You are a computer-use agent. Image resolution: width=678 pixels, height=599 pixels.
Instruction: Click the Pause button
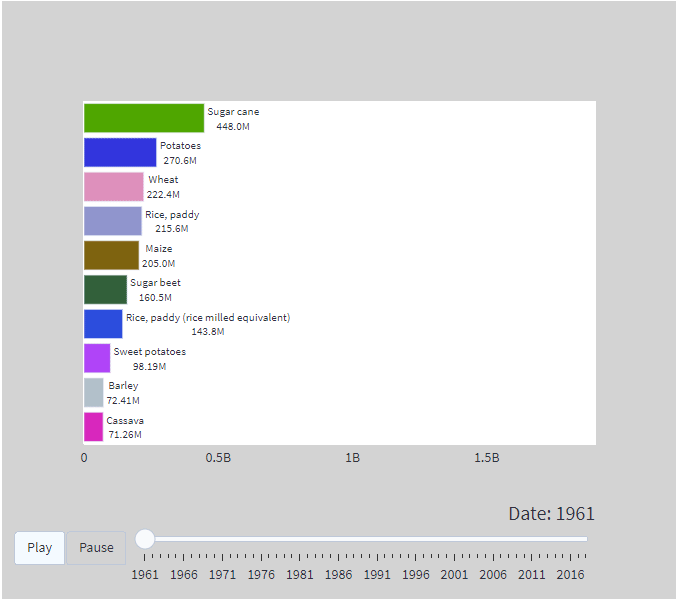(96, 548)
